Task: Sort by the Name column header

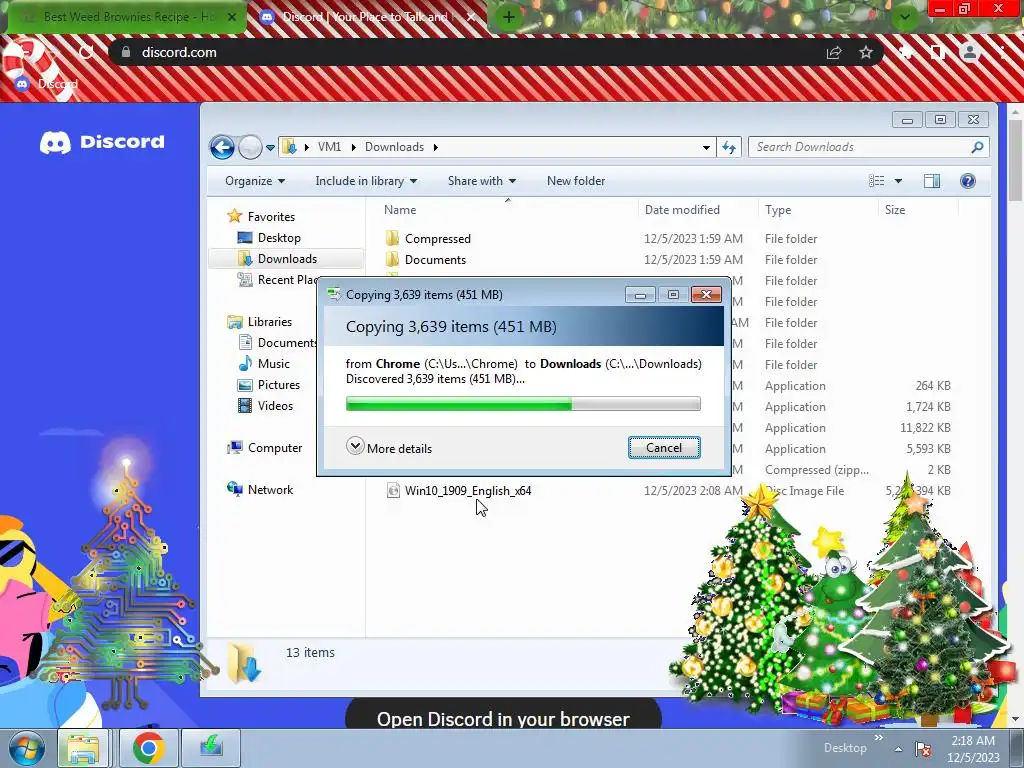Action: pos(400,210)
